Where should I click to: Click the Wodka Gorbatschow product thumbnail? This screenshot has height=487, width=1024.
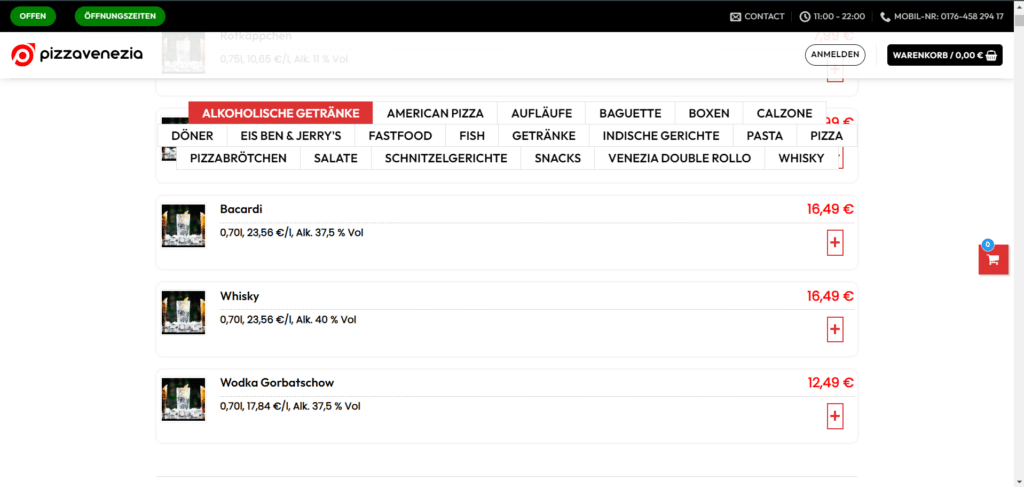pyautogui.click(x=184, y=400)
